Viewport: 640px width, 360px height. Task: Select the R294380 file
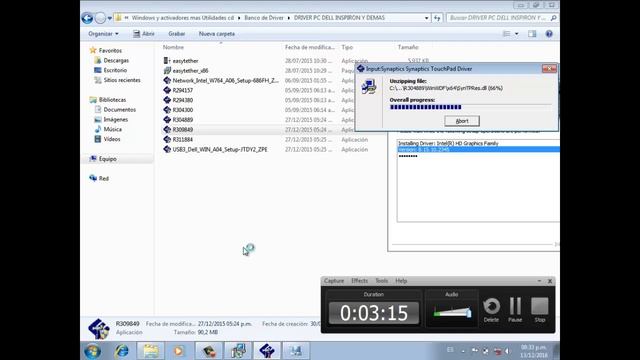pos(178,100)
